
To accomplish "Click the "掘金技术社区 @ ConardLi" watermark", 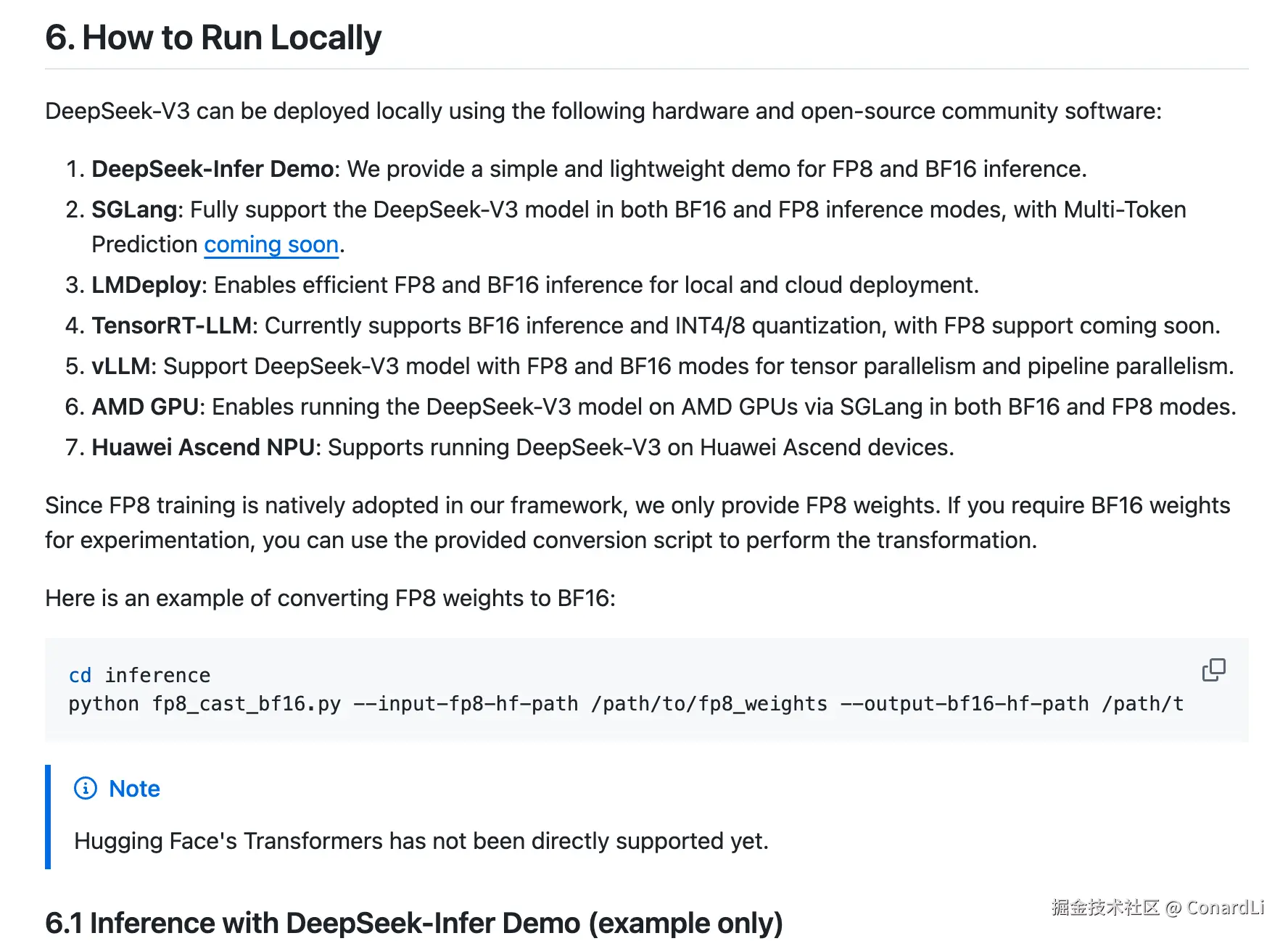I will pyautogui.click(x=1157, y=908).
